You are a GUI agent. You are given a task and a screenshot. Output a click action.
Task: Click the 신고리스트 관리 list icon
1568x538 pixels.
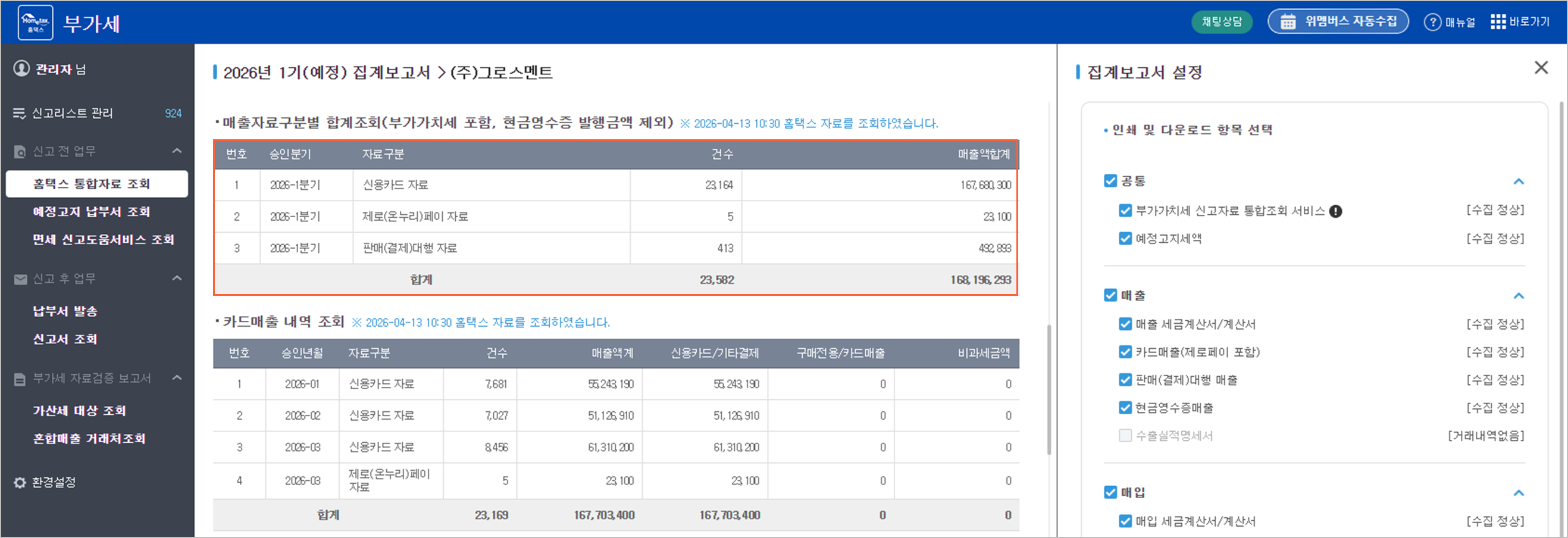point(20,113)
